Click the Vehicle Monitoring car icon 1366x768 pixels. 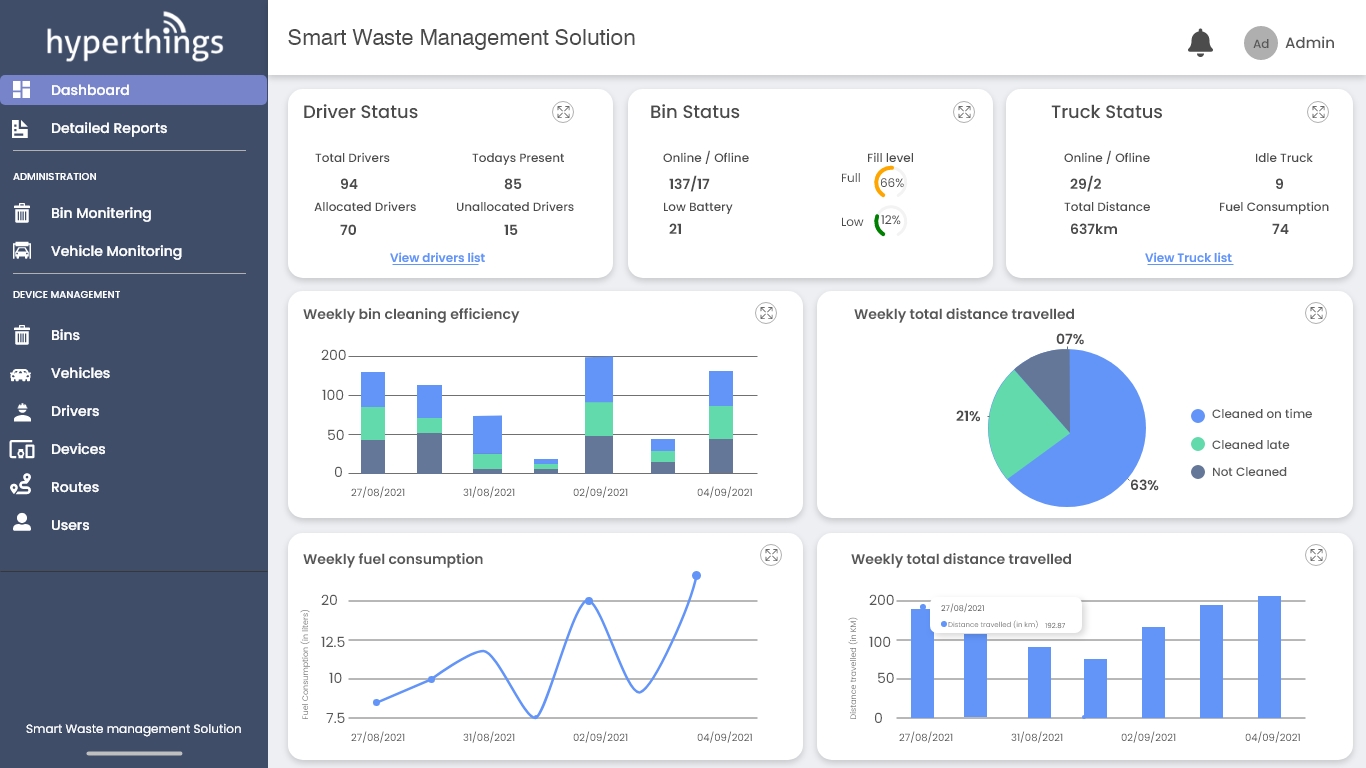(22, 251)
